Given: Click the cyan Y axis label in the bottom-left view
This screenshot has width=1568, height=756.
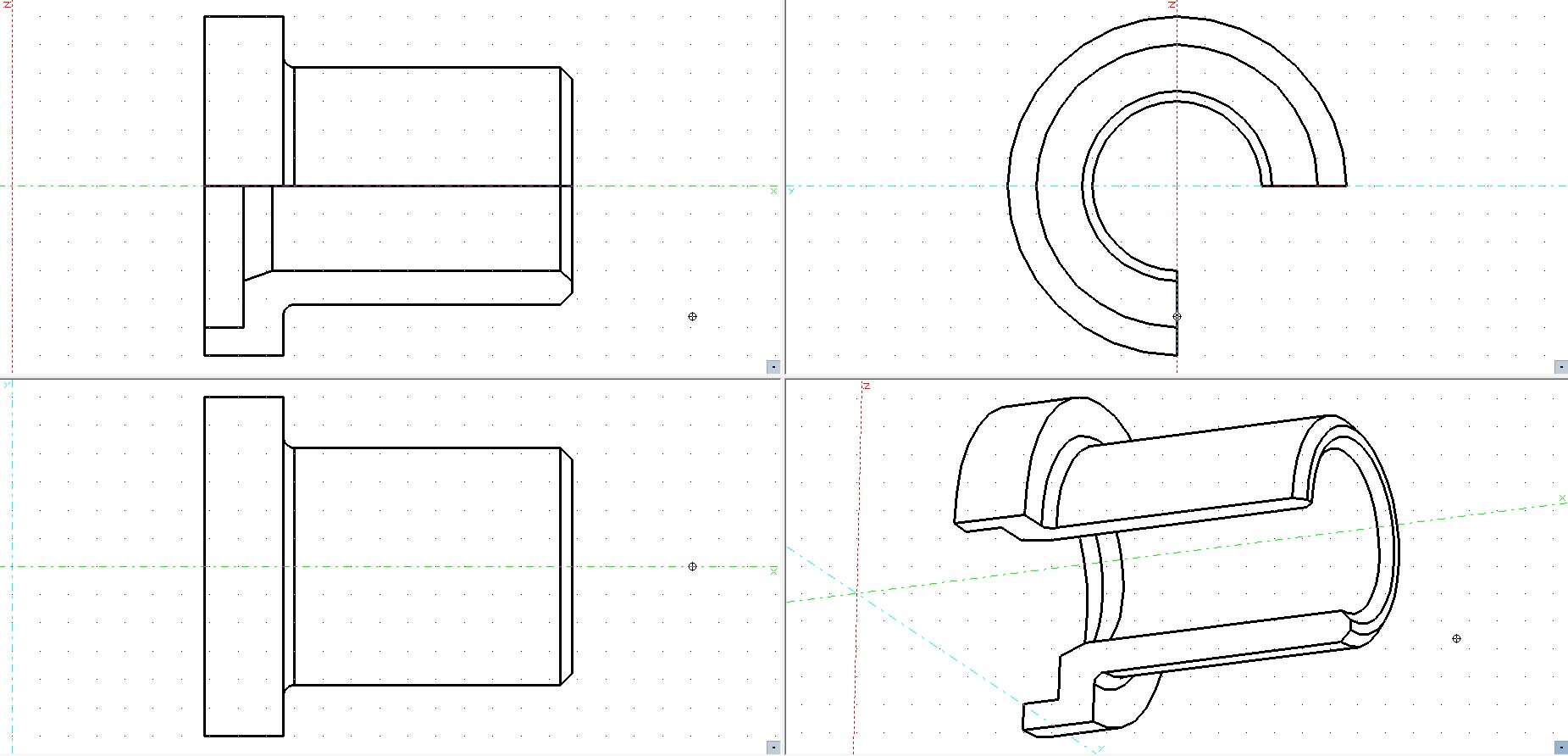Looking at the screenshot, I should point(8,385).
